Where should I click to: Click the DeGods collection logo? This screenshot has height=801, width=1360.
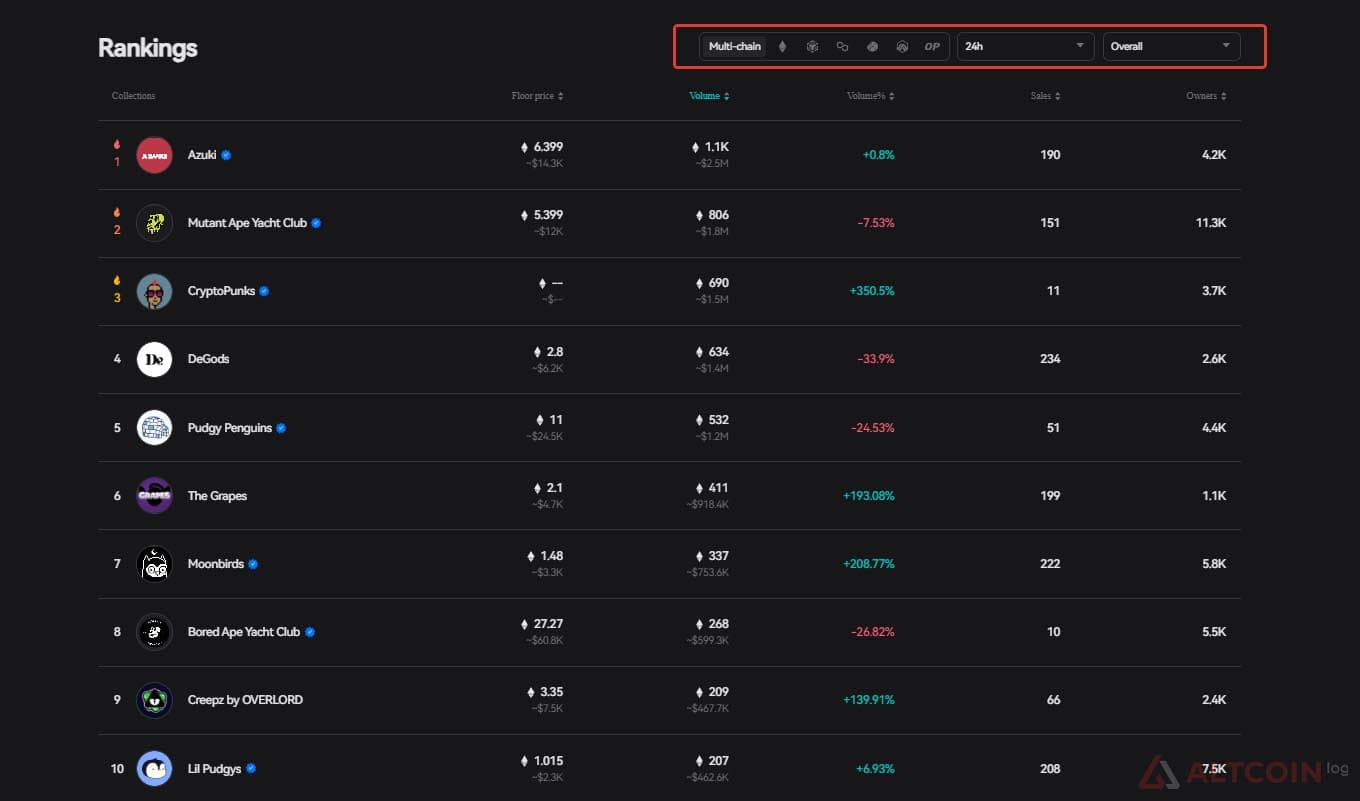tap(154, 359)
